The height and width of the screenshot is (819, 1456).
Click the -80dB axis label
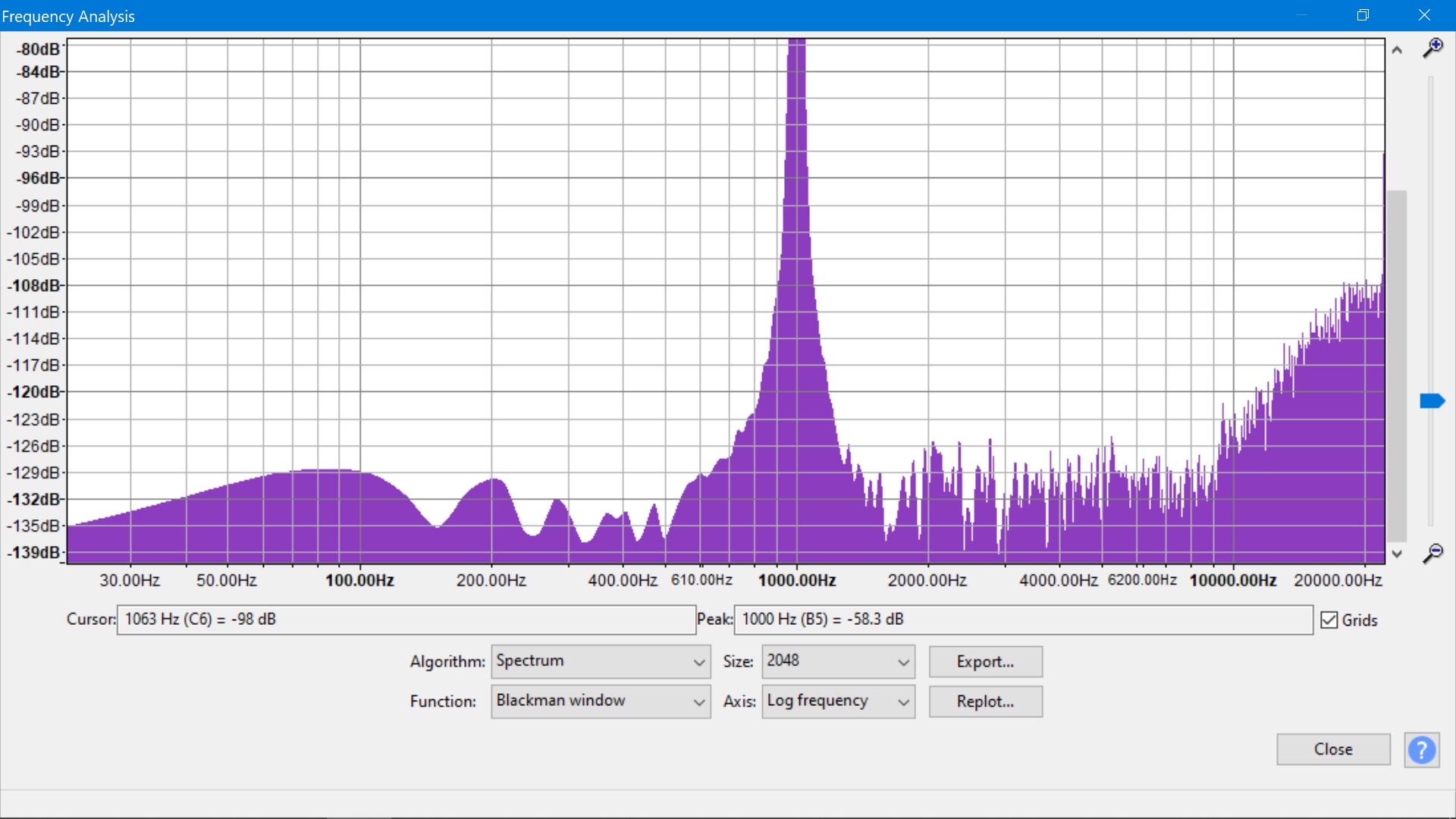(x=38, y=49)
